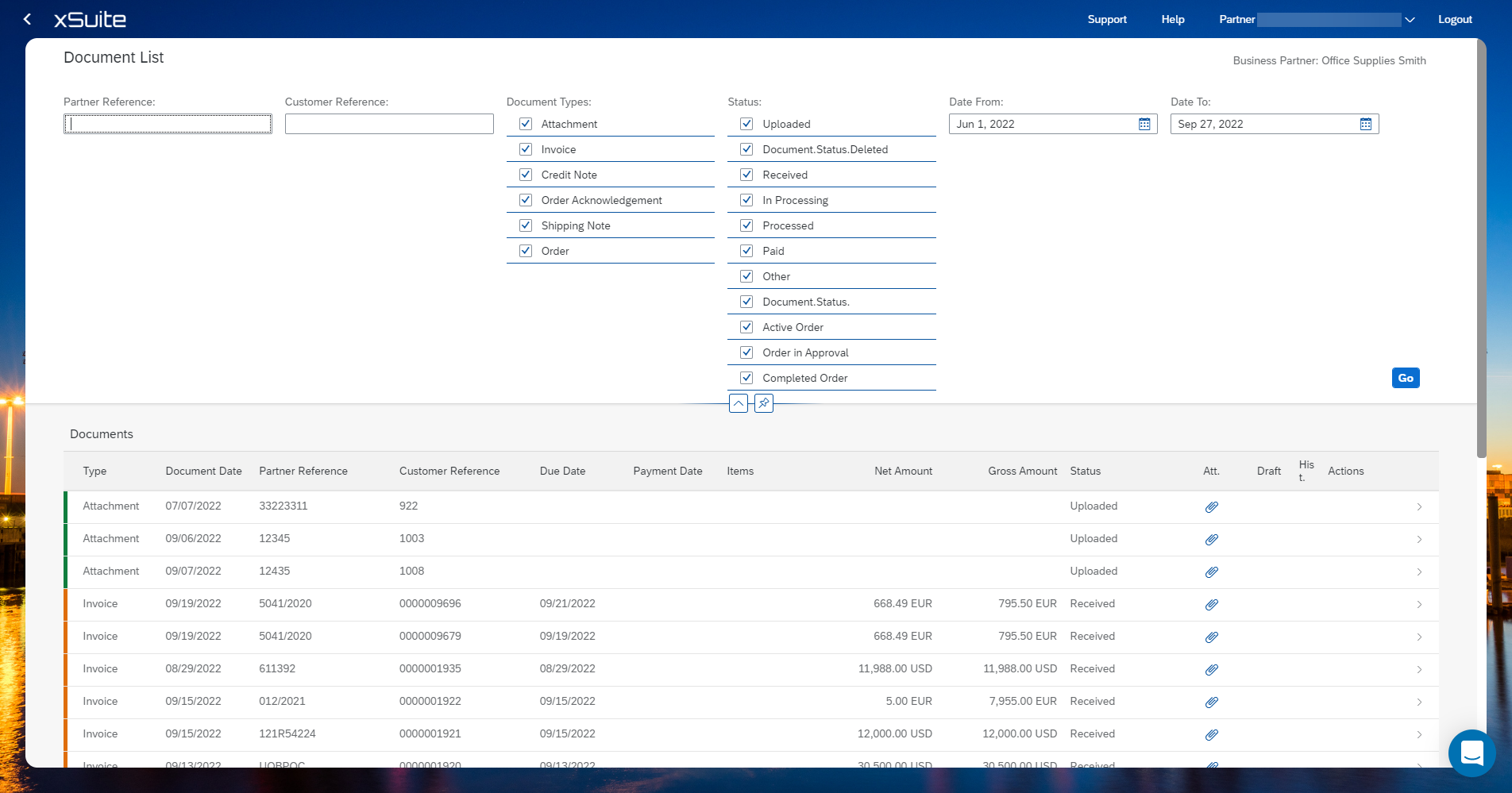Viewport: 1512px width, 793px height.
Task: Open the Date To calendar picker
Action: pos(1366,124)
